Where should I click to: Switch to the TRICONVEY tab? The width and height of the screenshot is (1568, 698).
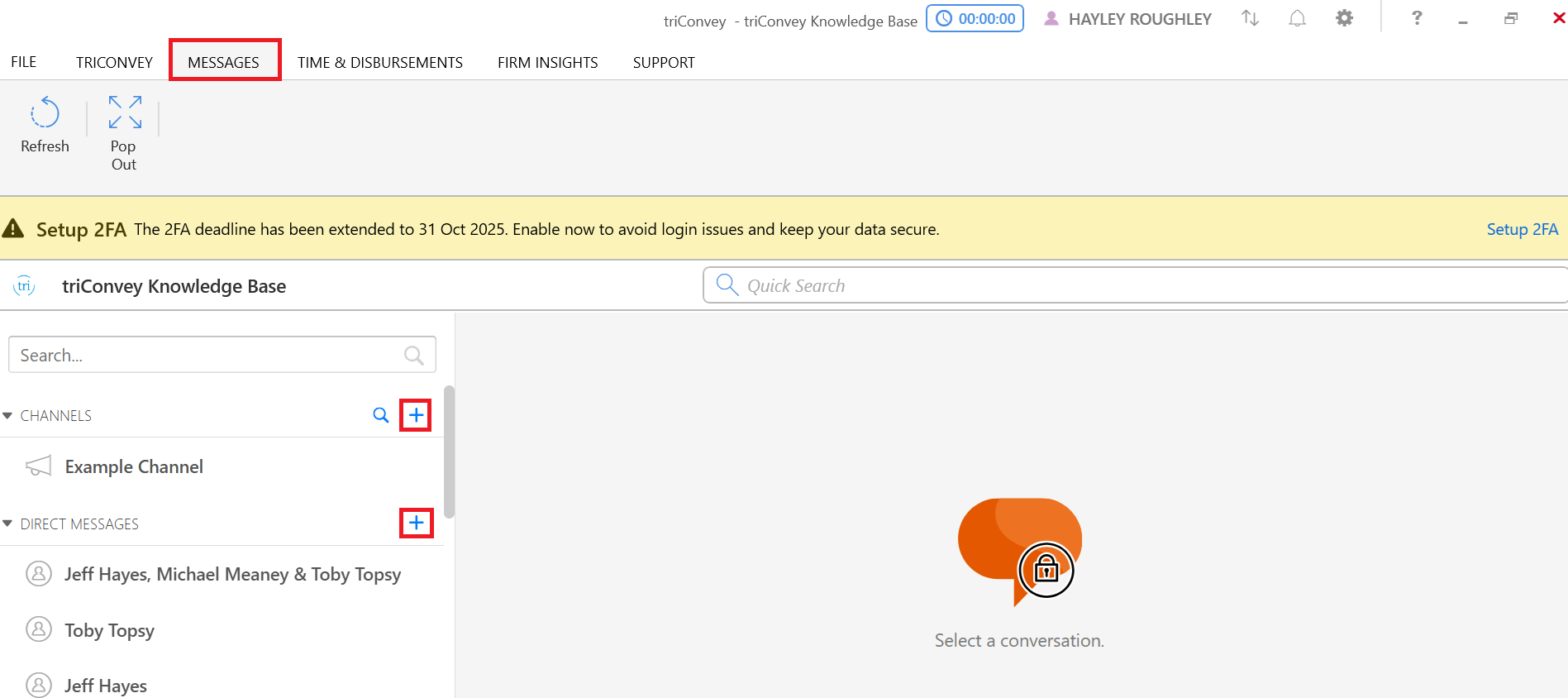pos(114,62)
